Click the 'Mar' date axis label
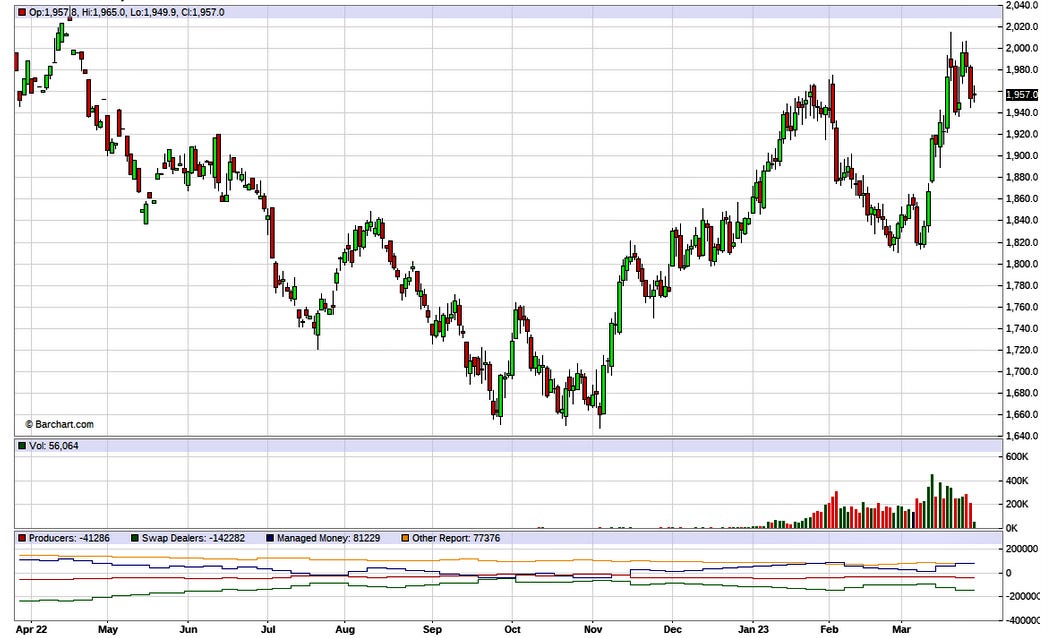The height and width of the screenshot is (638, 1047). pos(901,629)
